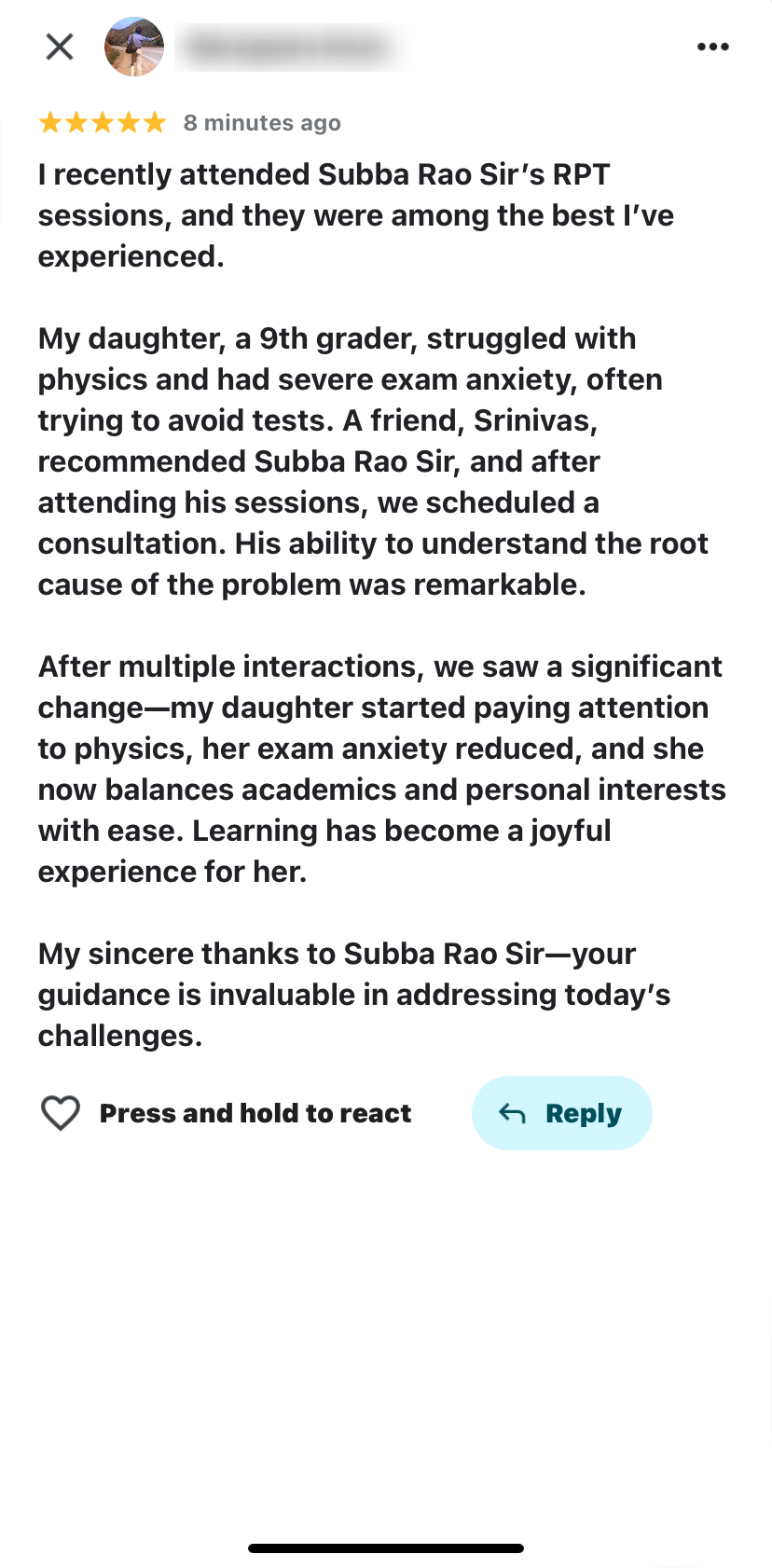Tap the heart react icon
The image size is (772, 1568).
click(x=61, y=1112)
